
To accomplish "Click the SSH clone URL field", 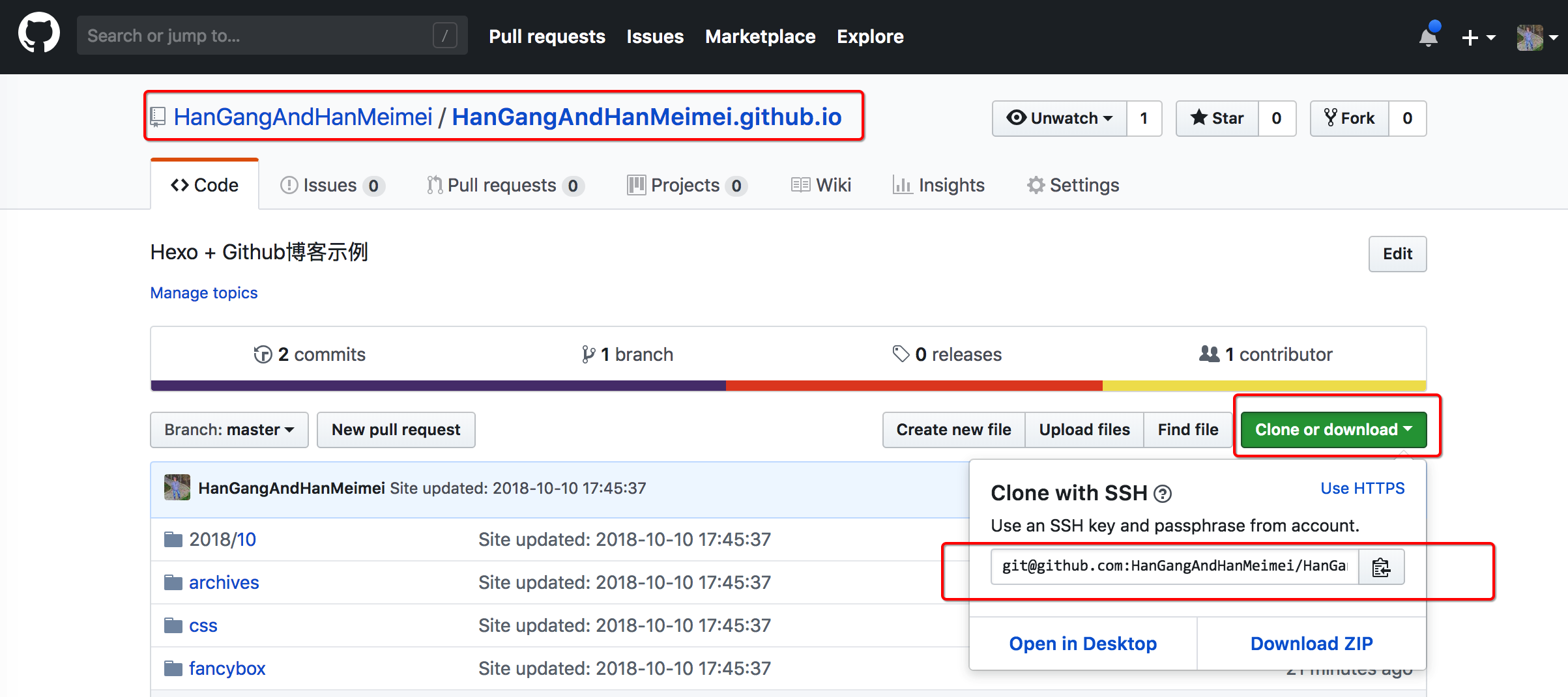I will coord(1175,567).
